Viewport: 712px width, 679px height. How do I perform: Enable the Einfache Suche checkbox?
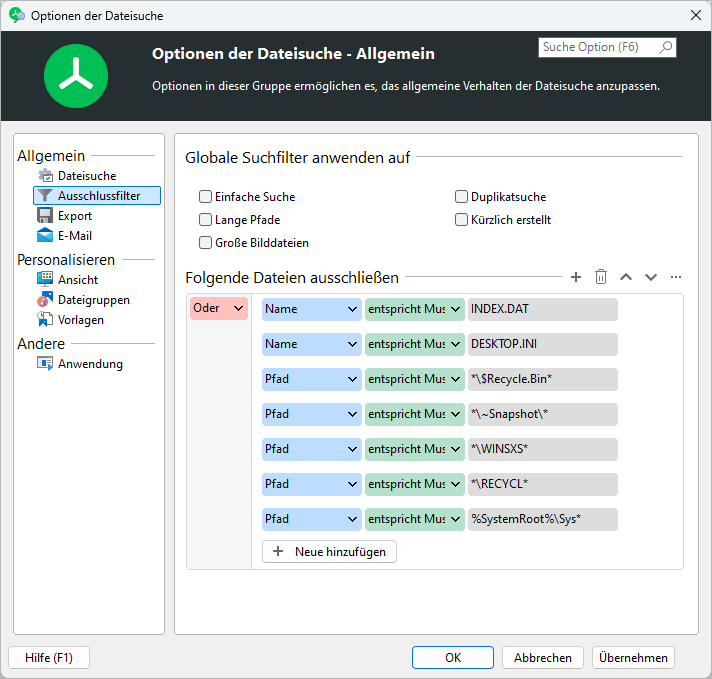pyautogui.click(x=206, y=198)
